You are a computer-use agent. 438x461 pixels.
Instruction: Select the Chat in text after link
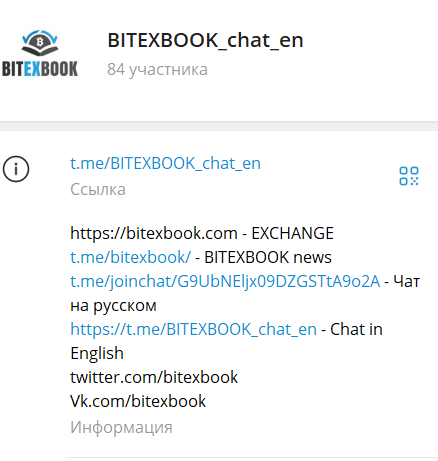(x=356, y=329)
